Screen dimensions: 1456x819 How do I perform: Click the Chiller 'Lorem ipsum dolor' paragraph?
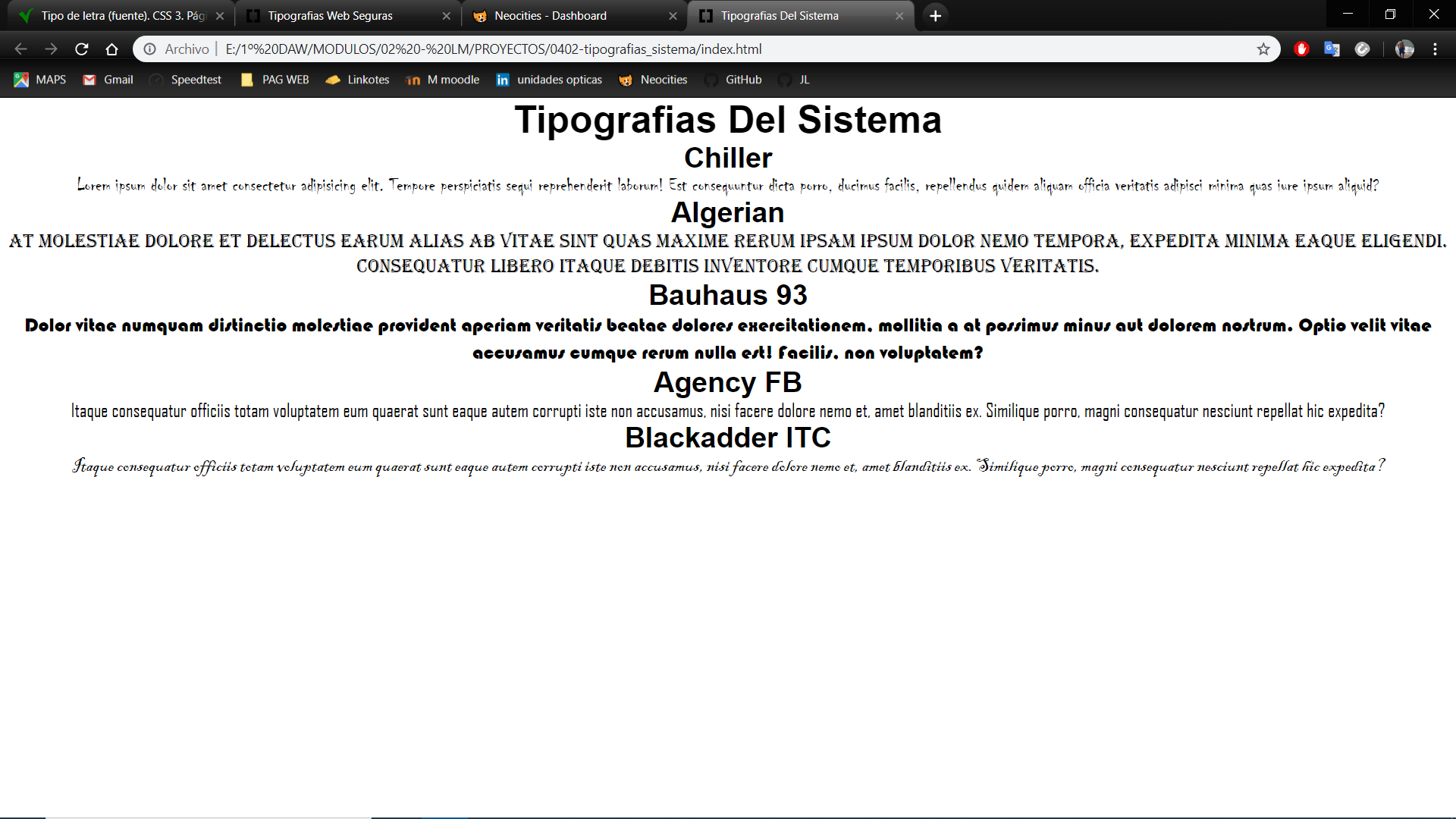tap(728, 185)
